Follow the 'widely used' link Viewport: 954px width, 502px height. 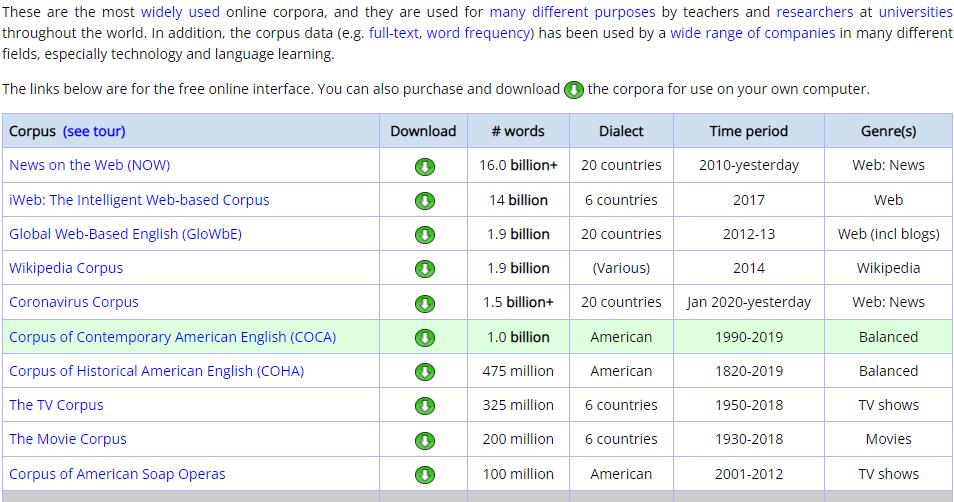tap(180, 12)
